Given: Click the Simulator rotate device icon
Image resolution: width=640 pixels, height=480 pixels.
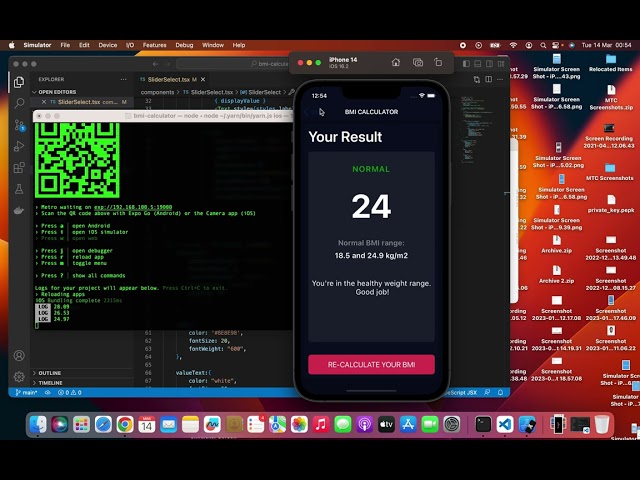Looking at the screenshot, I should coord(438,62).
